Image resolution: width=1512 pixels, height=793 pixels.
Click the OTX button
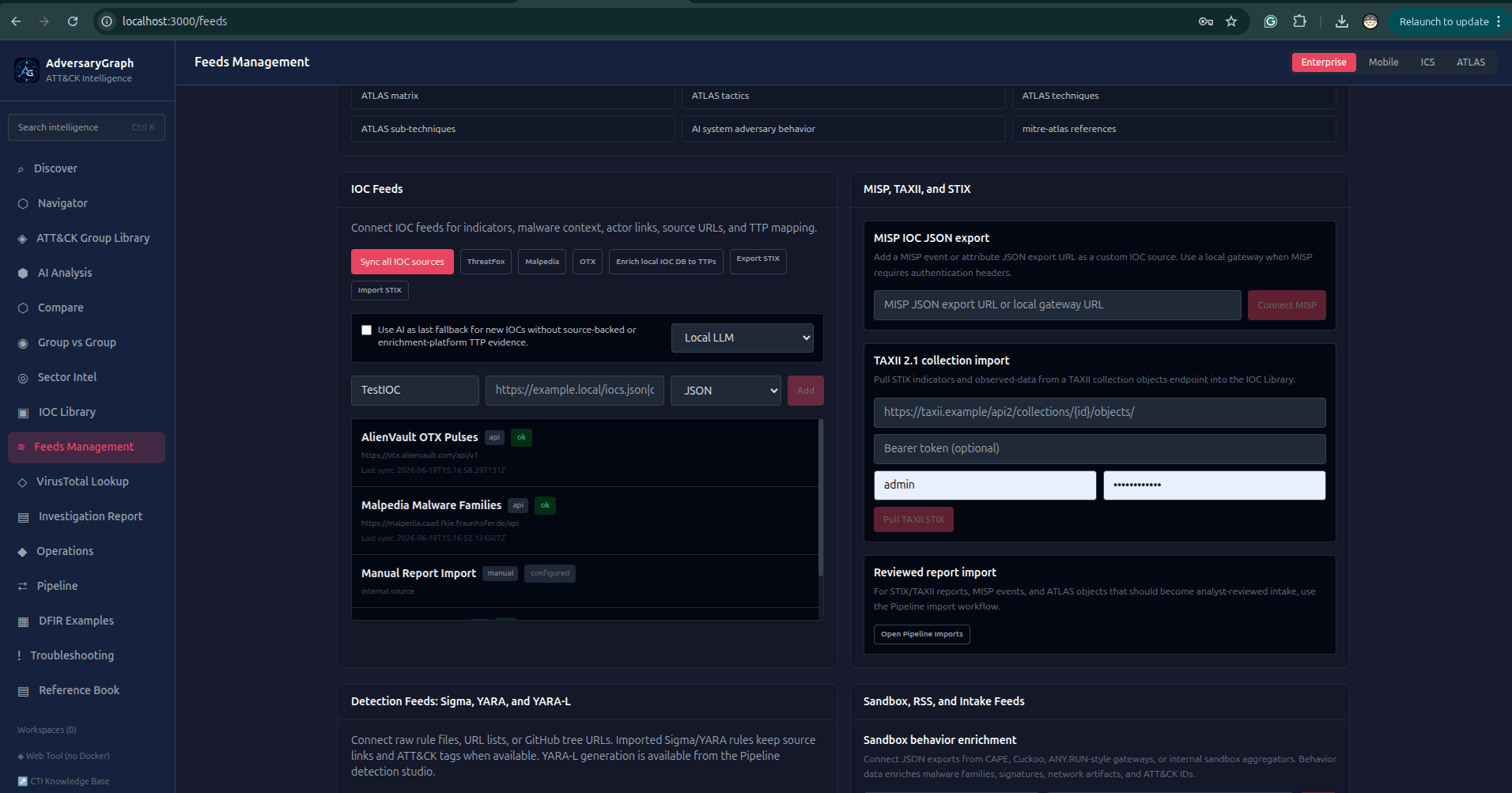click(x=588, y=262)
